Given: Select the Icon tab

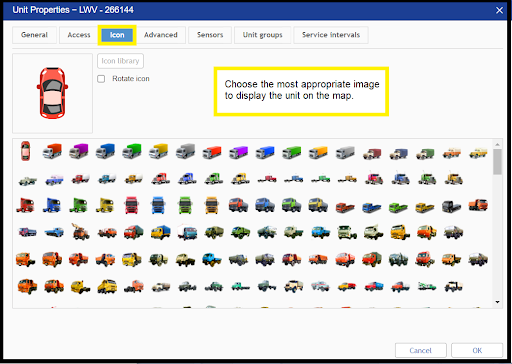Looking at the screenshot, I should coord(117,35).
